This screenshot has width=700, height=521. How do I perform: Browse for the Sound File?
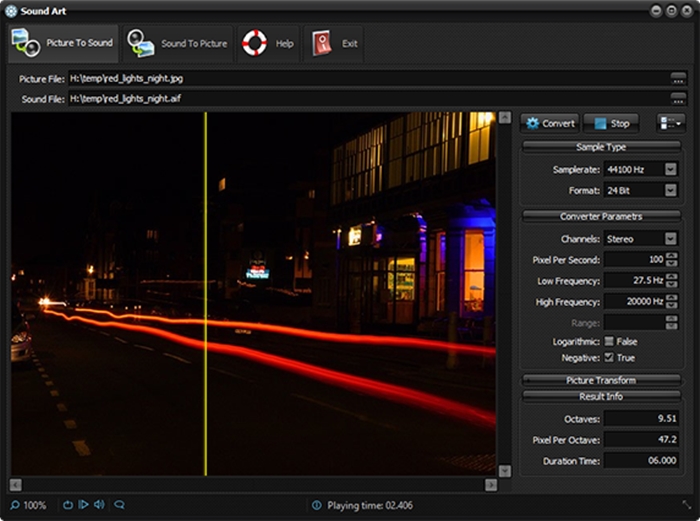tap(678, 98)
